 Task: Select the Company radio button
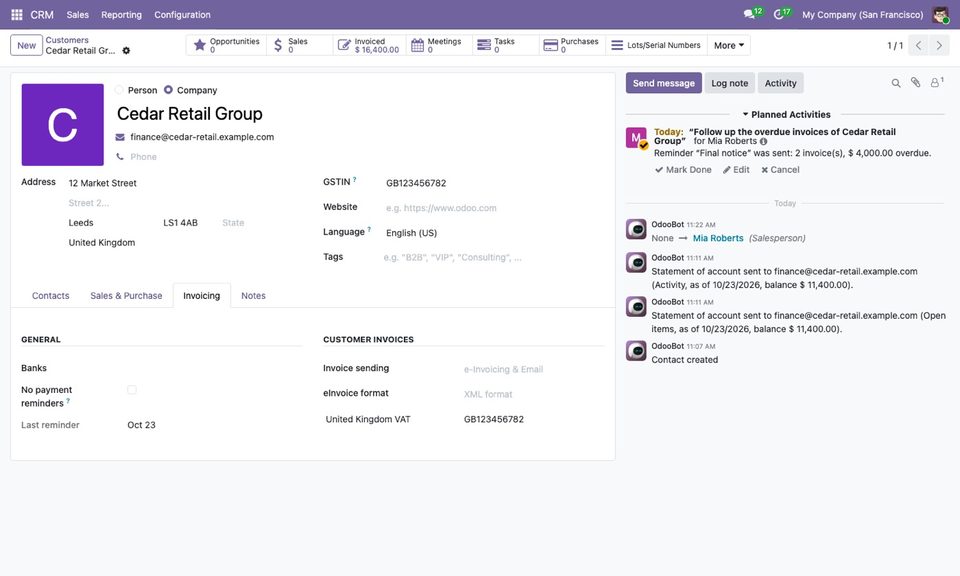[168, 90]
